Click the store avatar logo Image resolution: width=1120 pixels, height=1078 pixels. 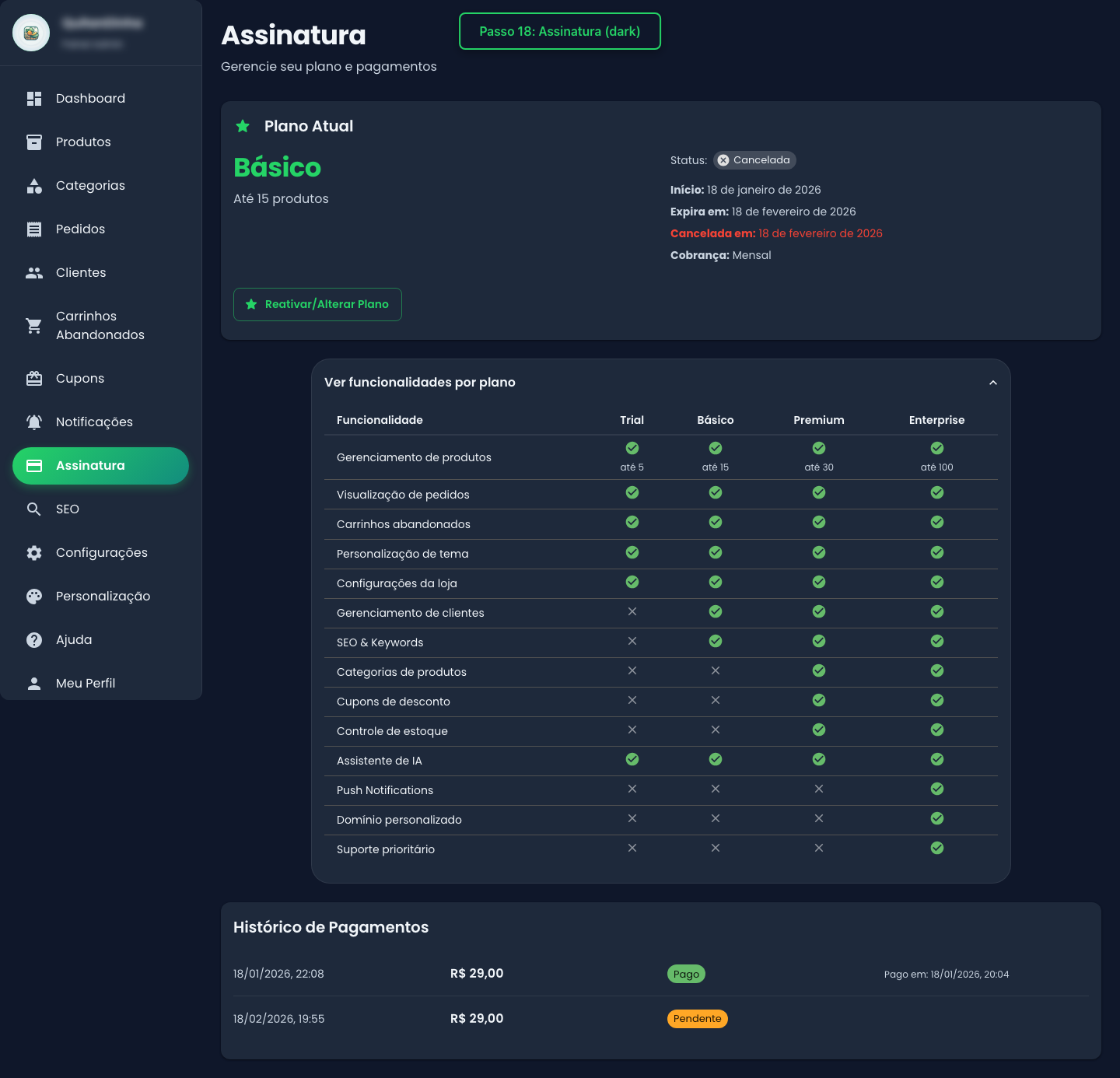31,33
